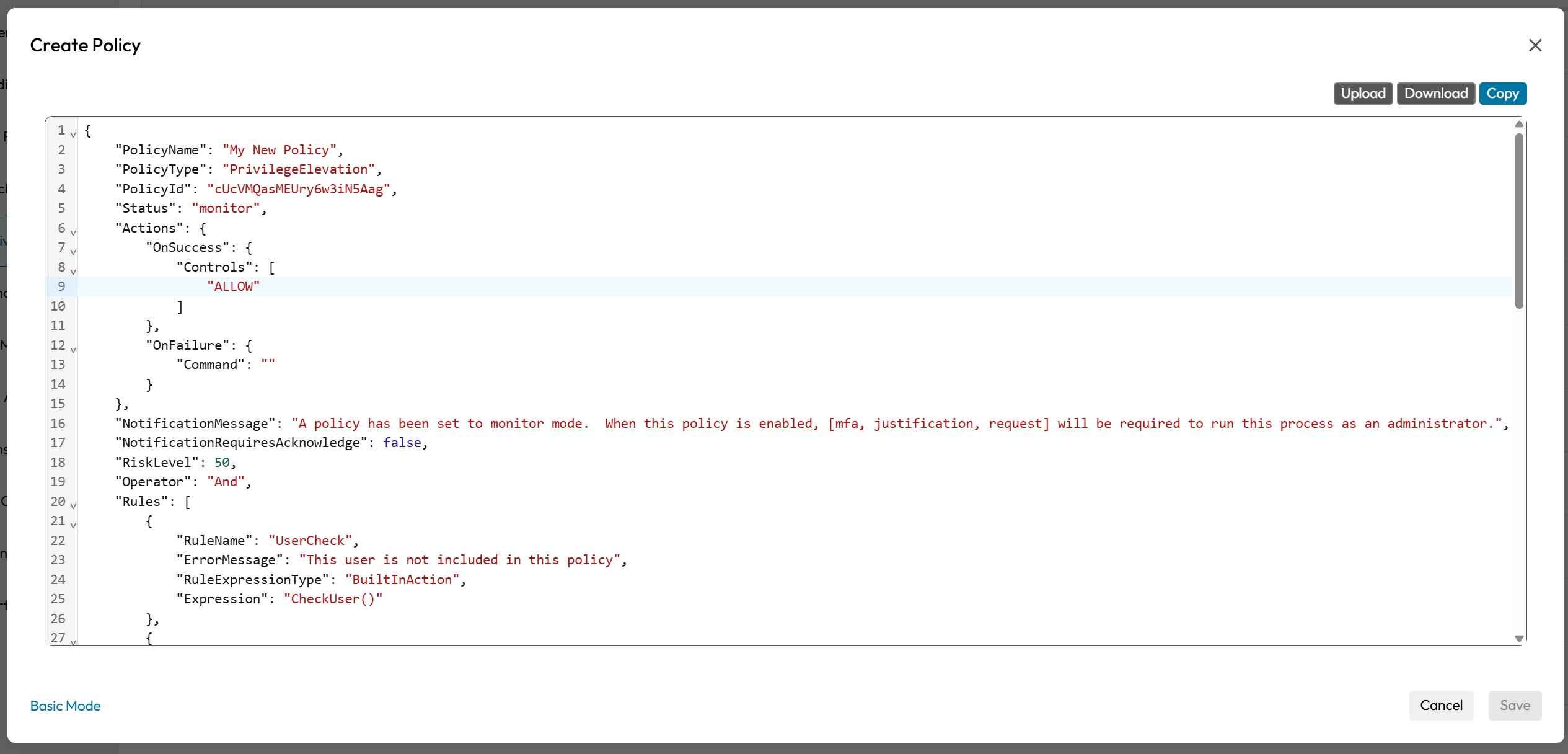Place cursor in the PolicyName value

click(279, 150)
